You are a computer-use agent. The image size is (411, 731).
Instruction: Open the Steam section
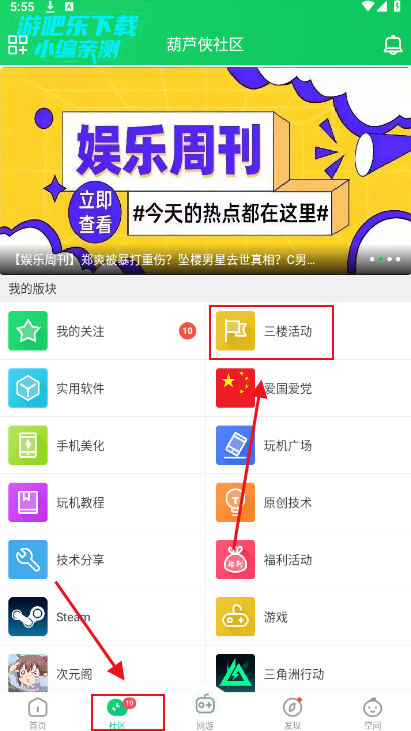pos(103,617)
